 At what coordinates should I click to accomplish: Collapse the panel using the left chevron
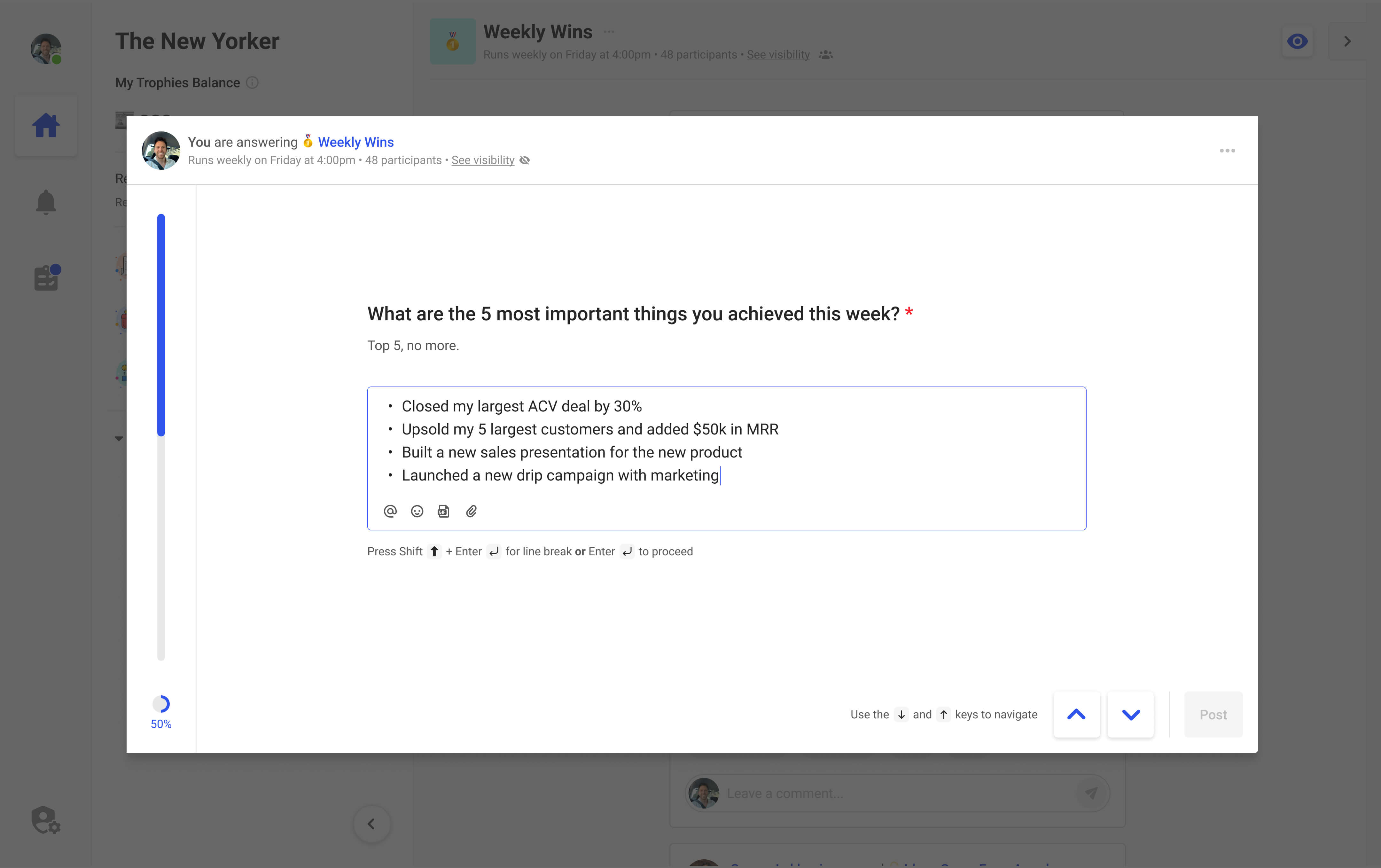tap(372, 824)
